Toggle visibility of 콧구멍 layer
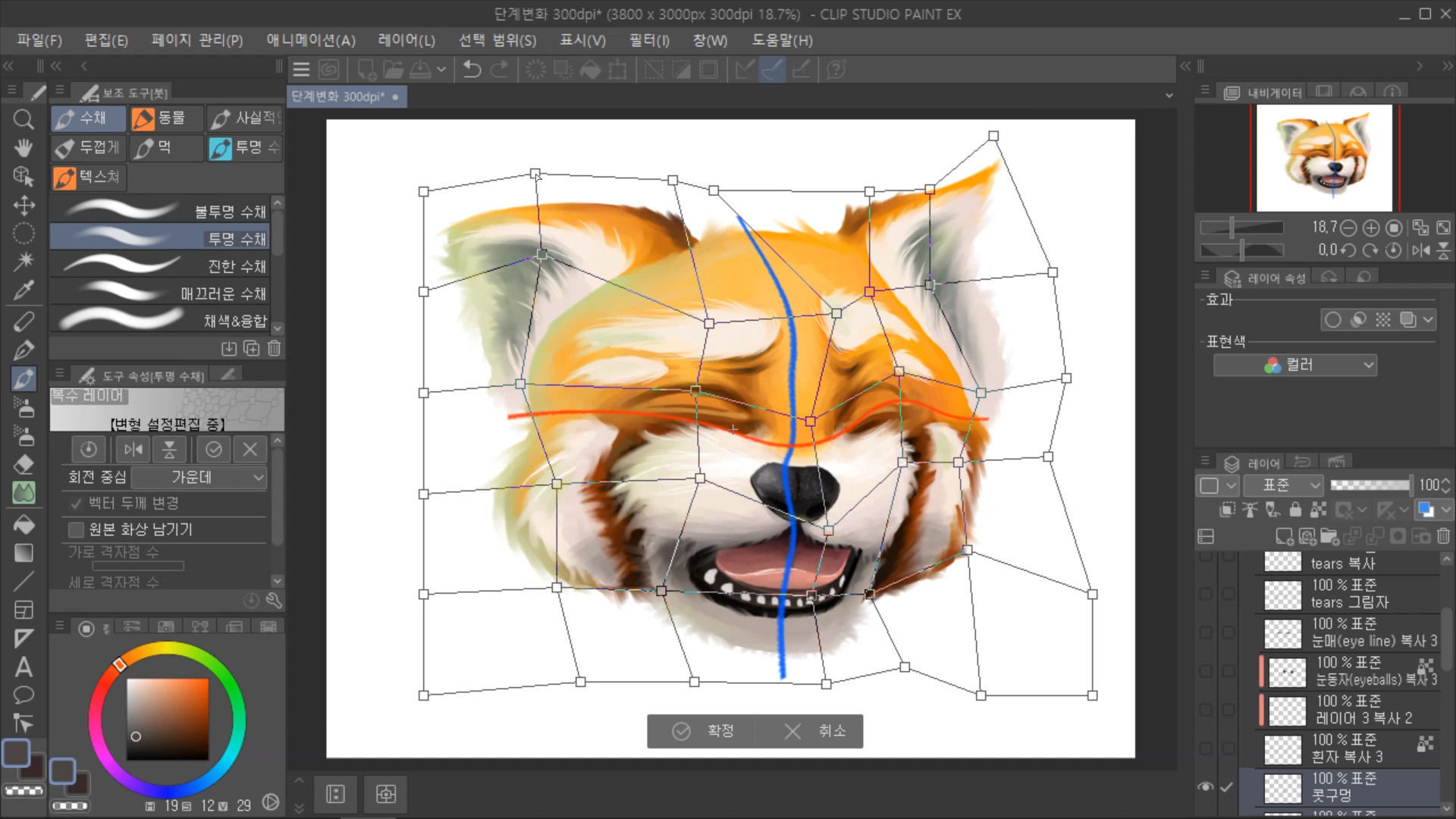 pos(1205,787)
